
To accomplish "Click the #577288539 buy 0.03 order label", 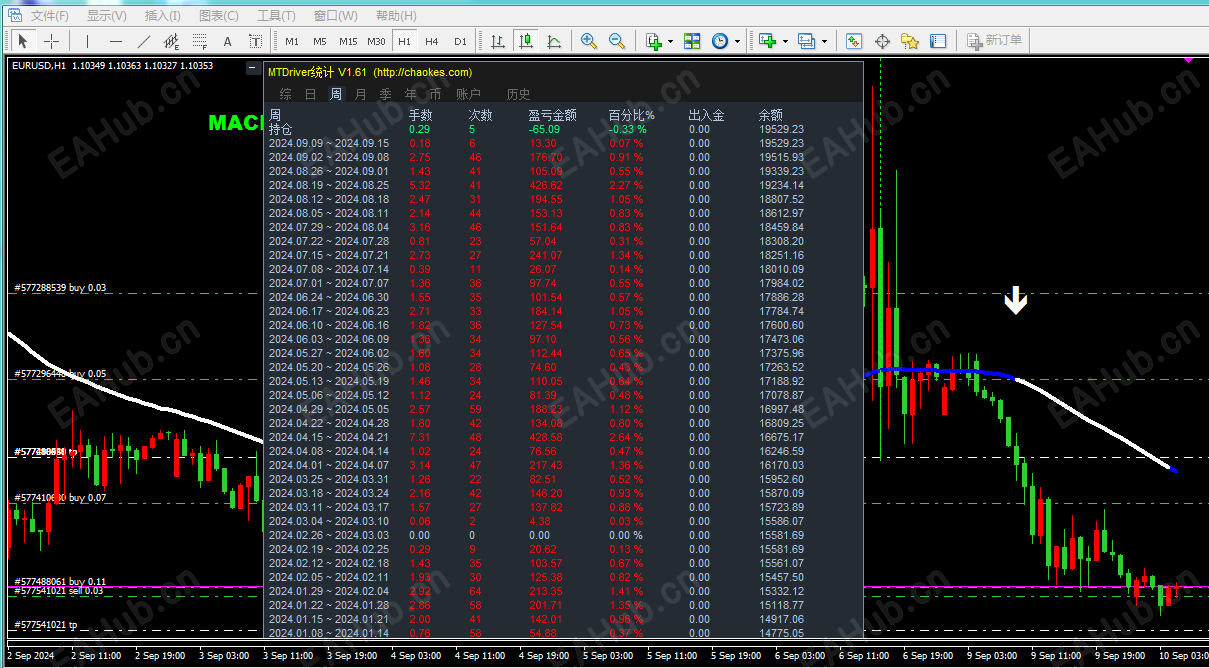I will click(x=60, y=288).
